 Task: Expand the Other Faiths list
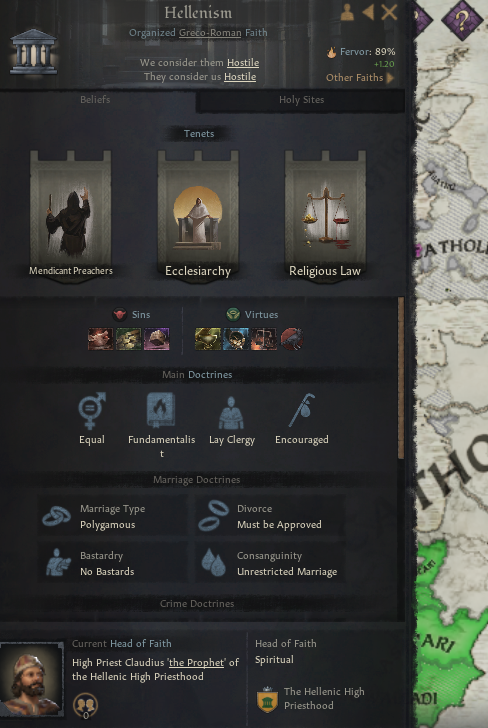360,78
